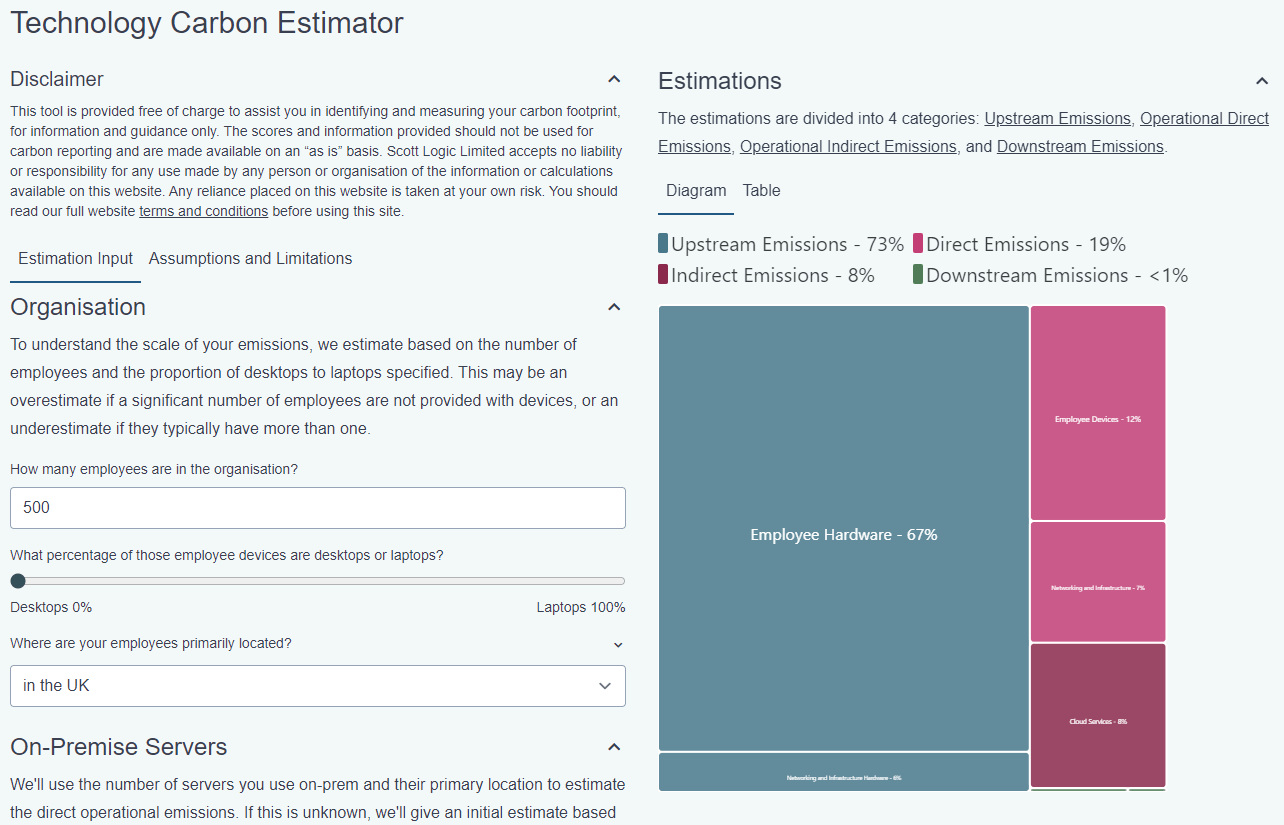Collapse the Organisation section
This screenshot has width=1284, height=825.
pyautogui.click(x=613, y=307)
